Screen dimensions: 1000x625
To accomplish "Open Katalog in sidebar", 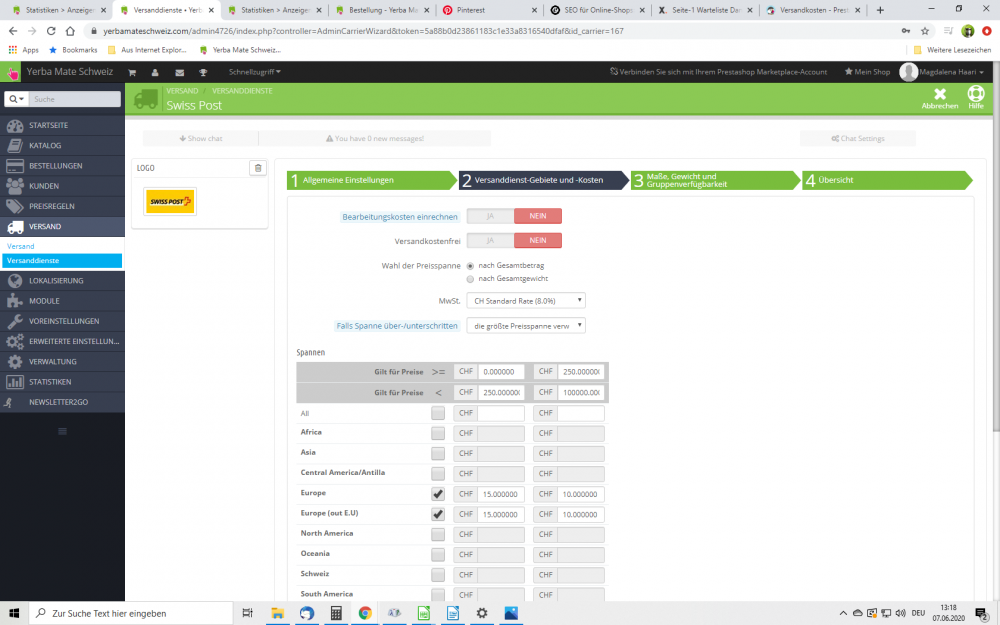I will click(x=62, y=145).
